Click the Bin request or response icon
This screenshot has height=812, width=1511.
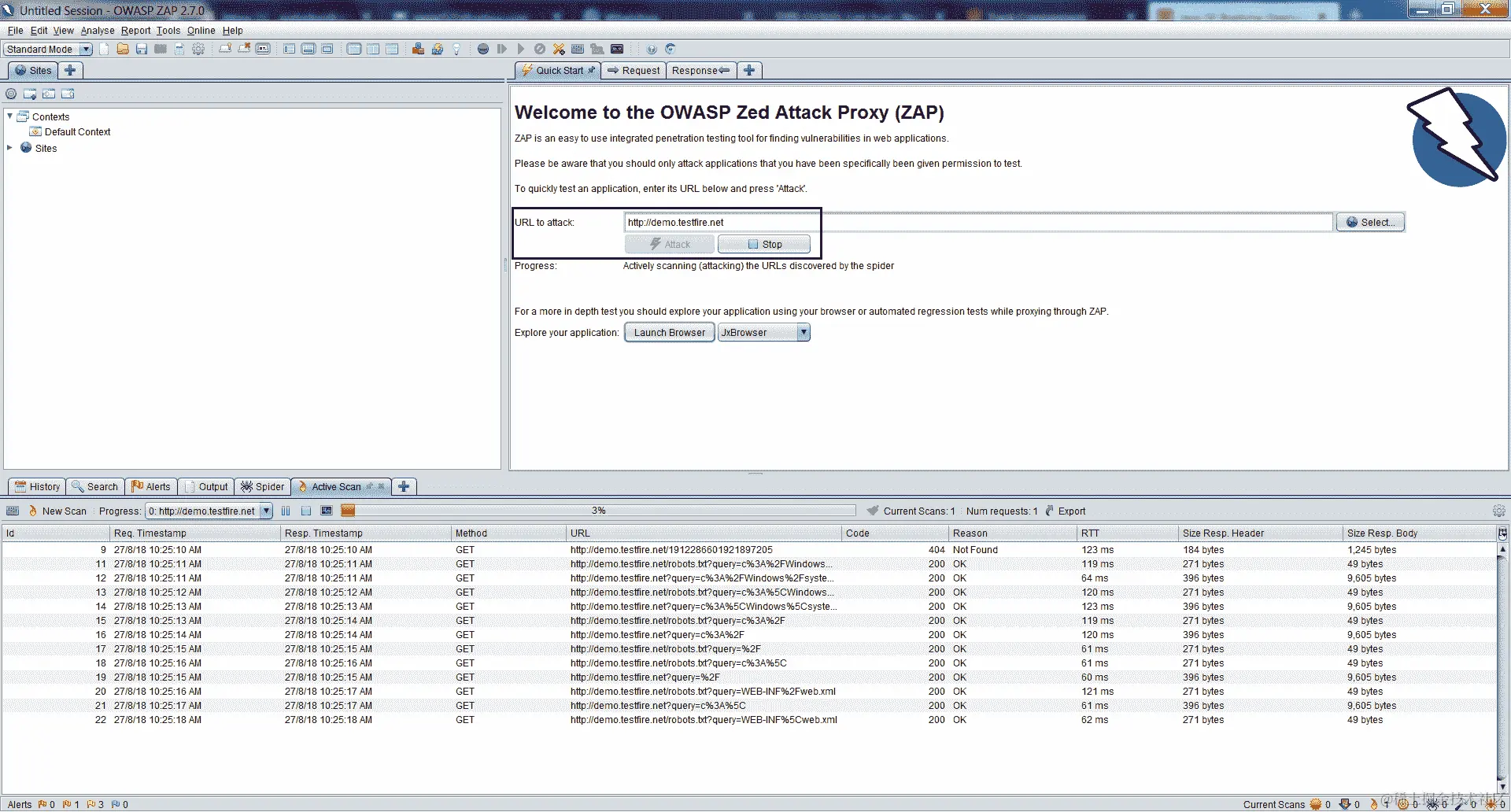coord(540,49)
